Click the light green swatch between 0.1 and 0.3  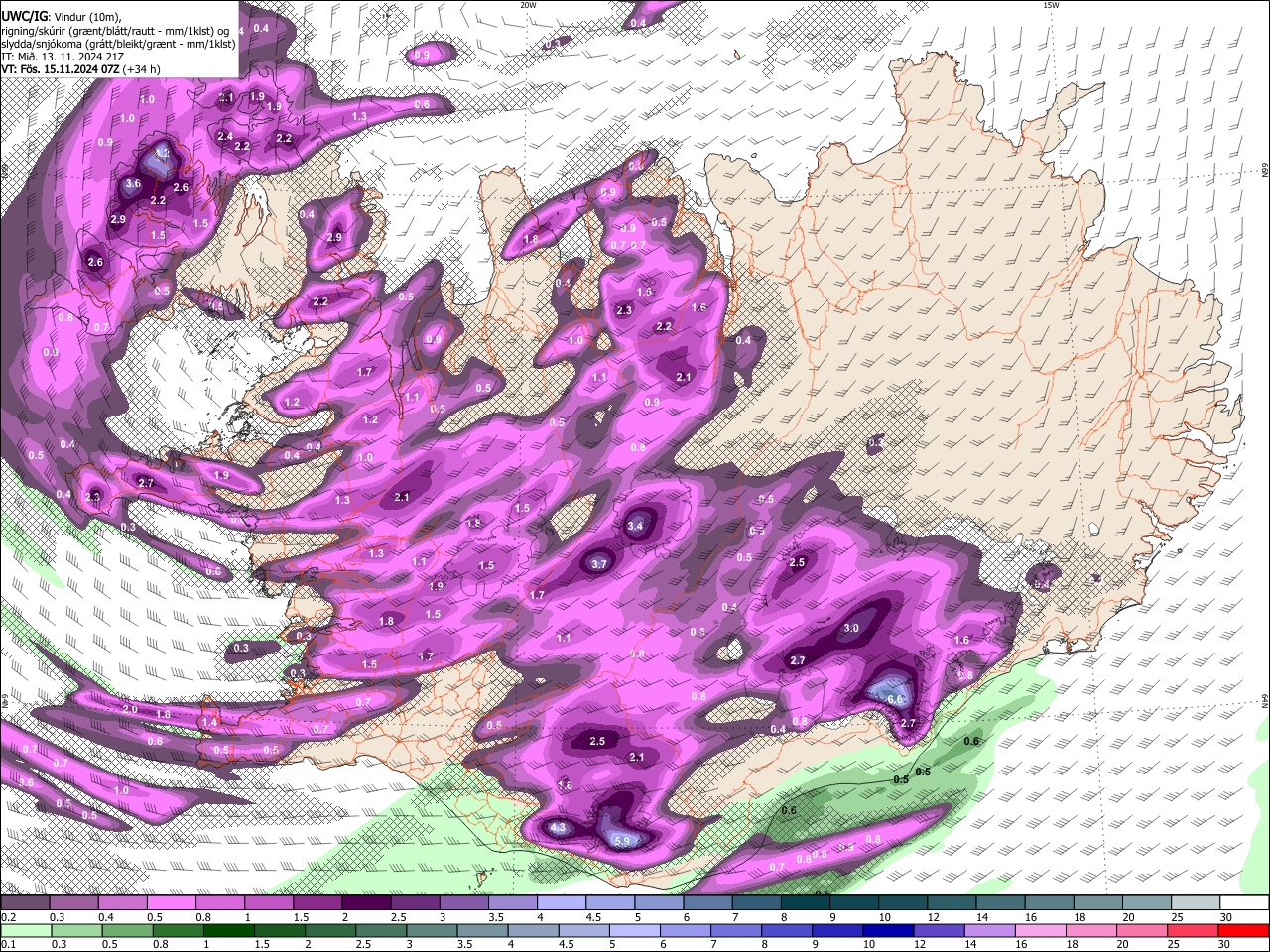27,931
